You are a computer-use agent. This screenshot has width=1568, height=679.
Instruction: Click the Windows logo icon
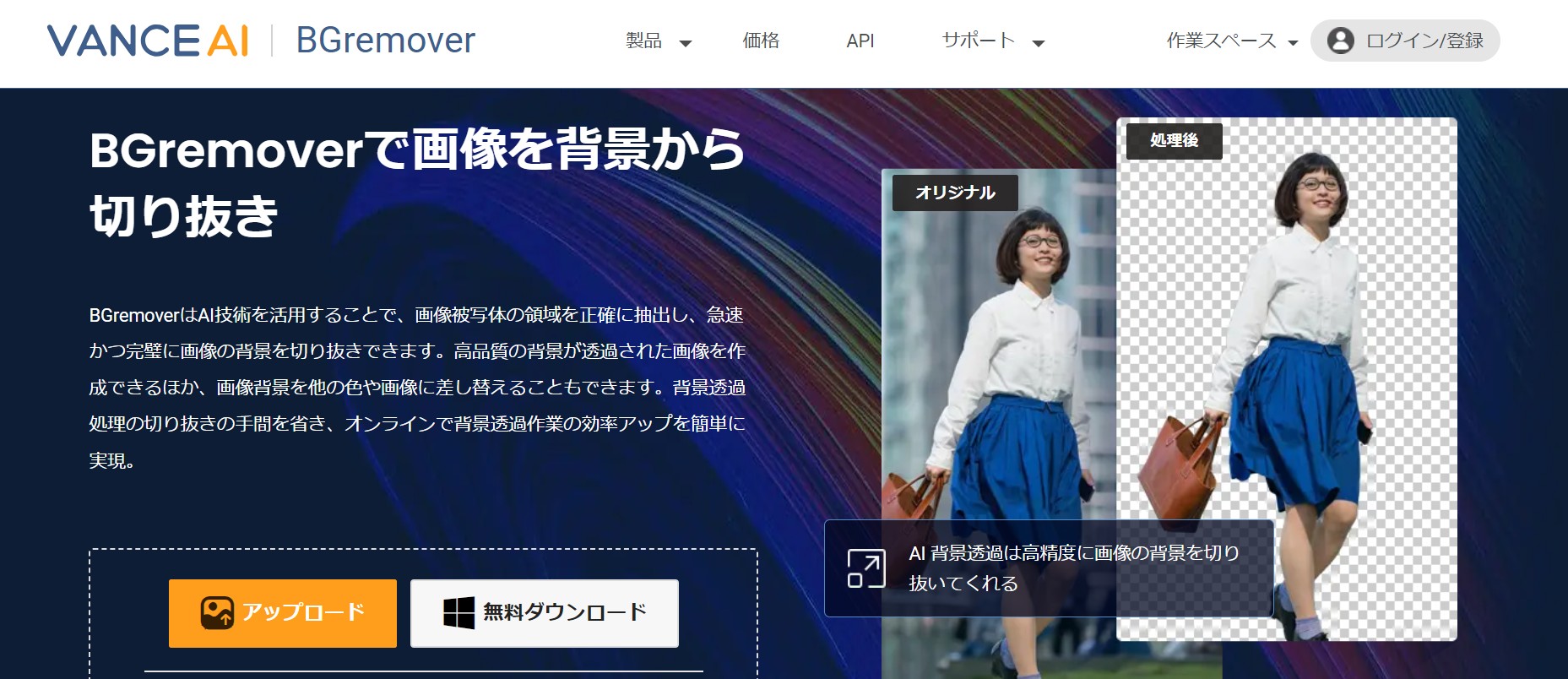(459, 613)
